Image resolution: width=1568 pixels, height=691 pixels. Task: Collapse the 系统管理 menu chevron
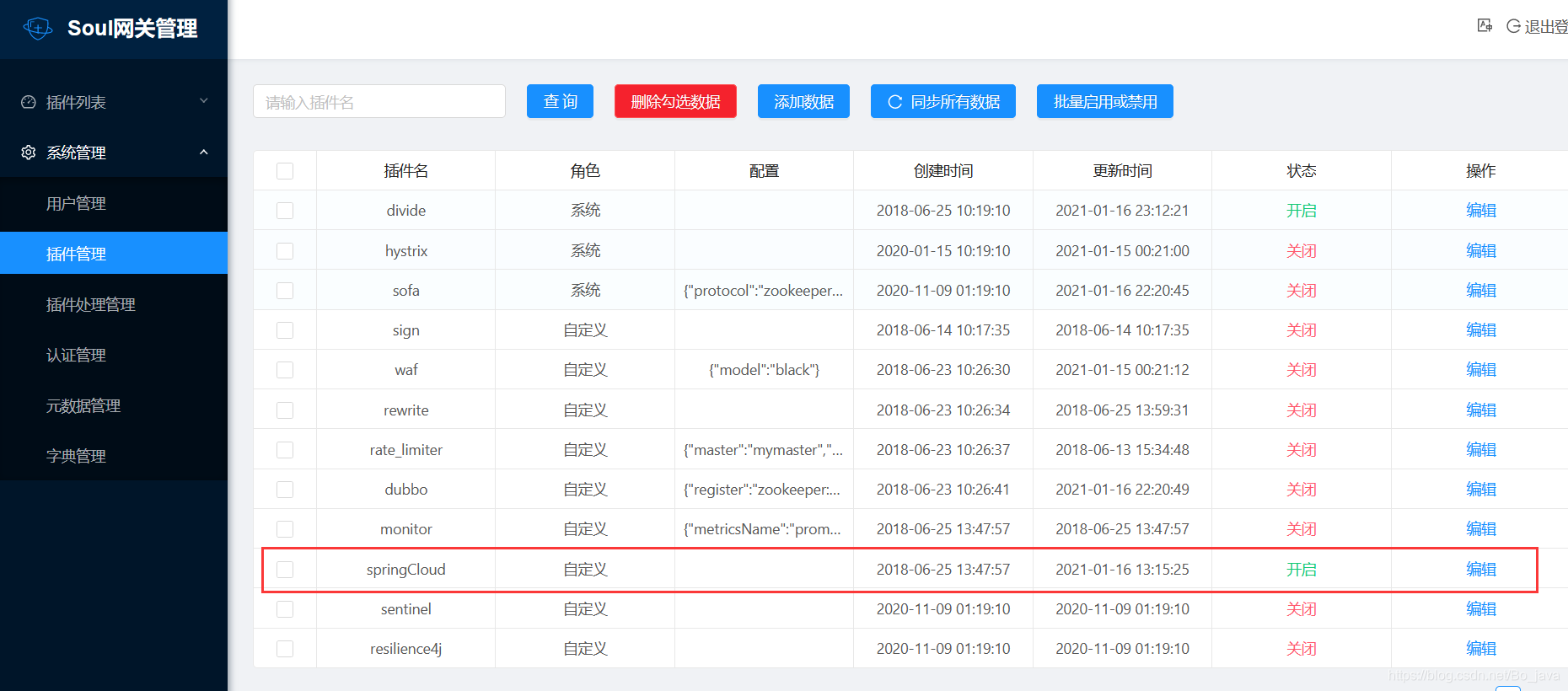(x=203, y=152)
